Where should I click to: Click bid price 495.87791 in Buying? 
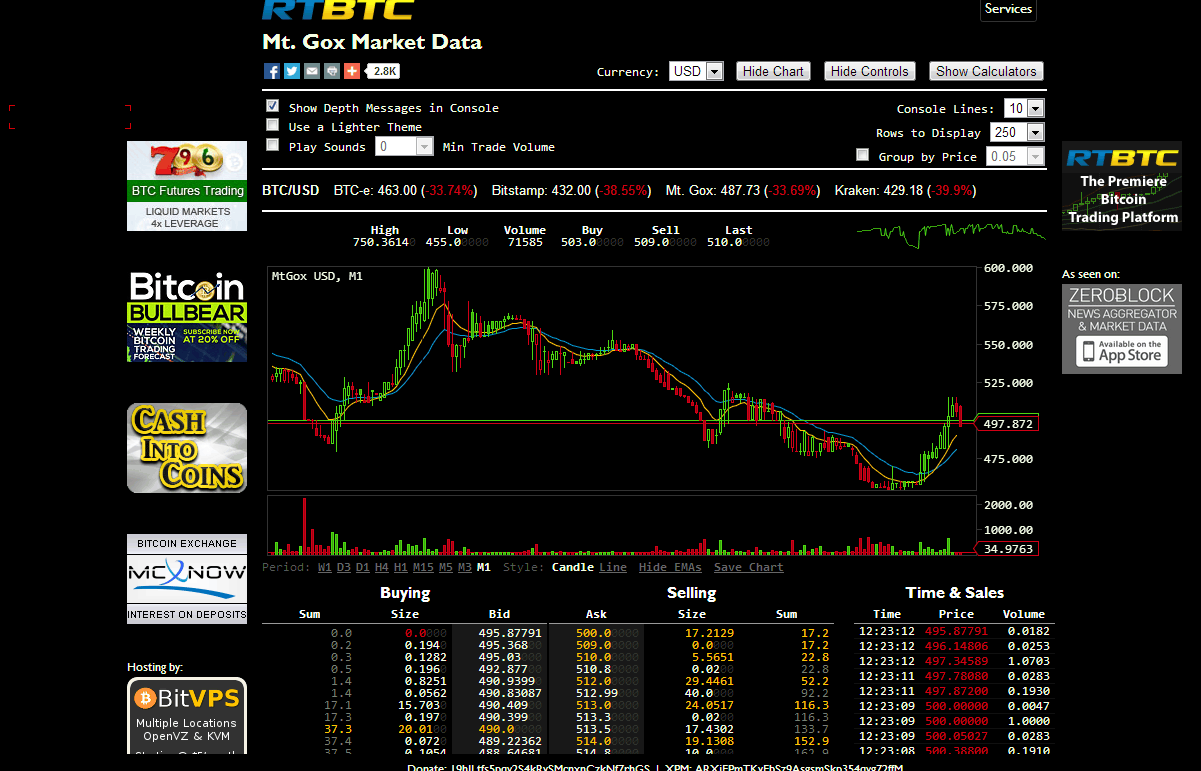coord(510,633)
